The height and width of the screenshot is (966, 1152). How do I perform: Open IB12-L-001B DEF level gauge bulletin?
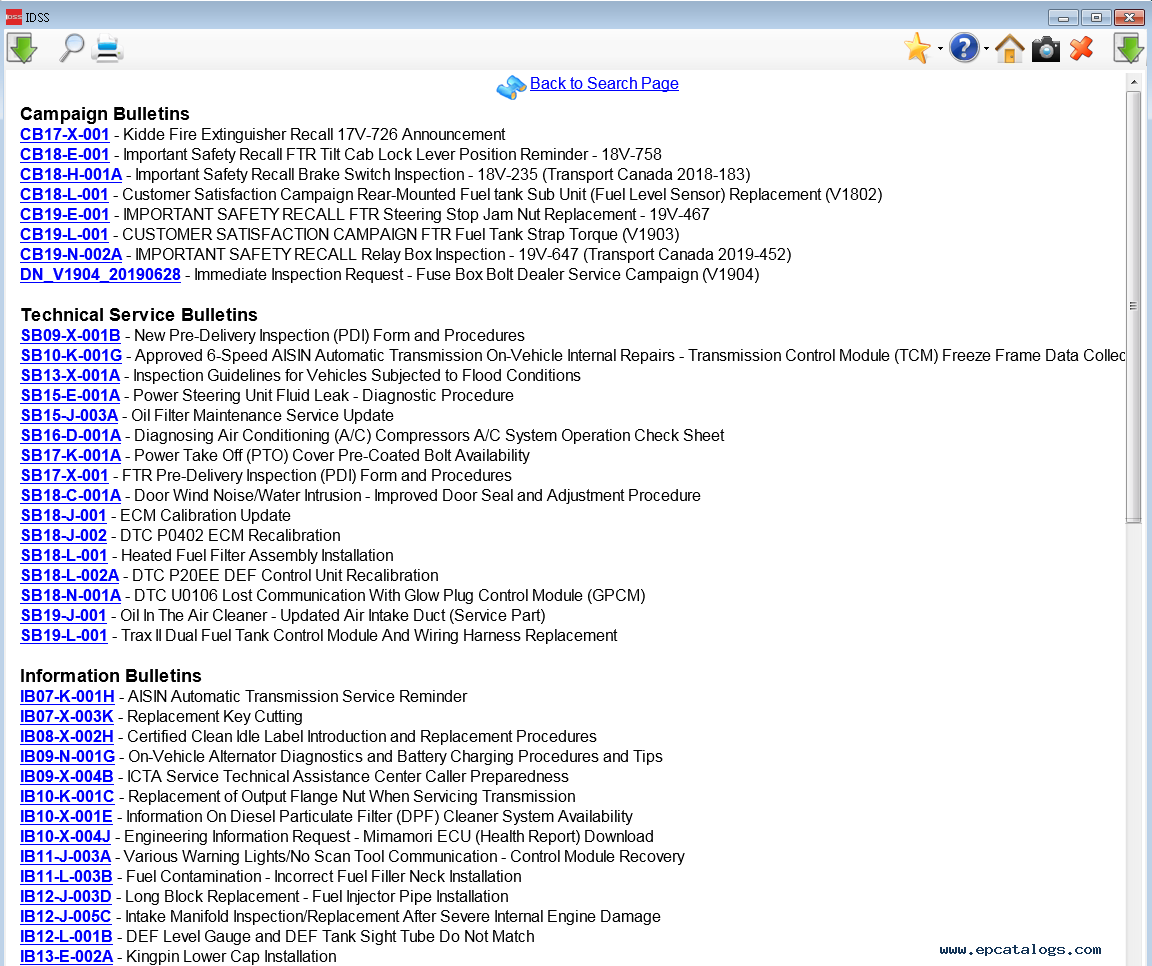(x=66, y=937)
